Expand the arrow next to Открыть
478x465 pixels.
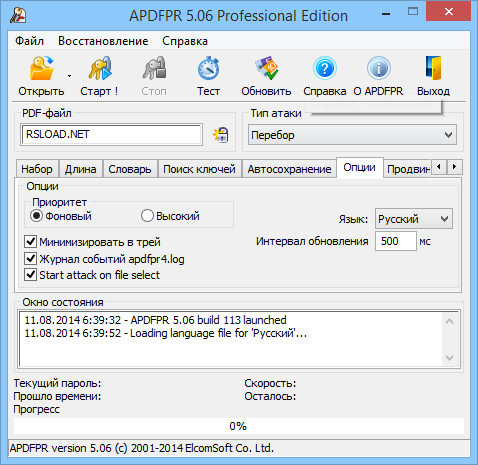[69, 76]
